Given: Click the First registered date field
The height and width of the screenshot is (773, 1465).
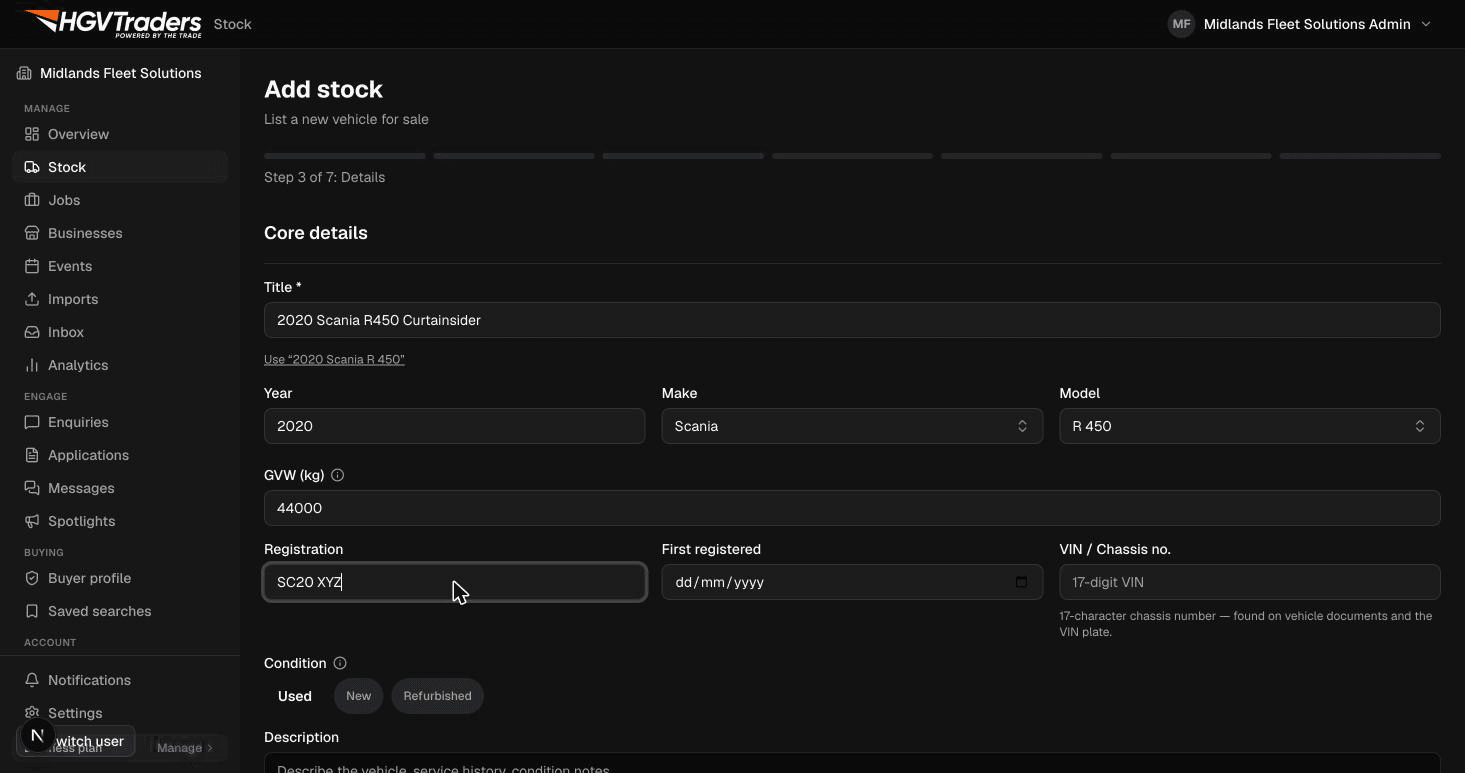Looking at the screenshot, I should click(x=852, y=582).
